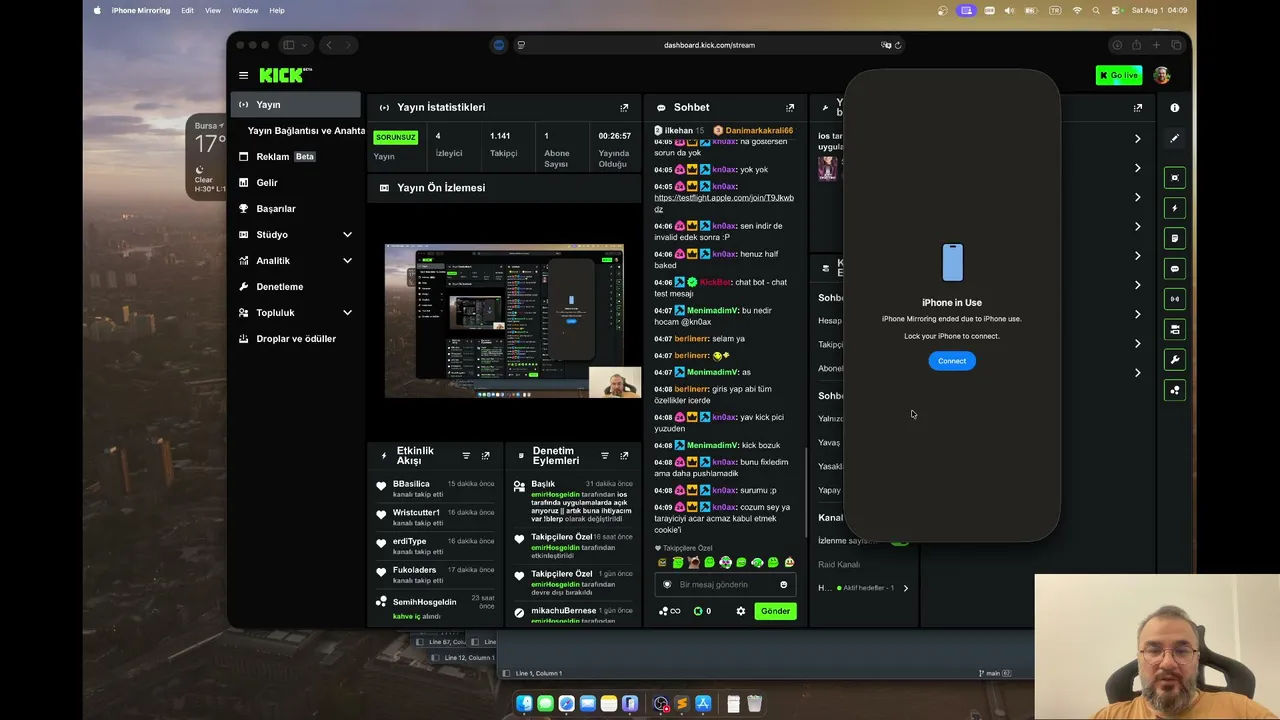The width and height of the screenshot is (1280, 720).
Task: Open the info icon in the right toolbar
Action: pos(1175,107)
